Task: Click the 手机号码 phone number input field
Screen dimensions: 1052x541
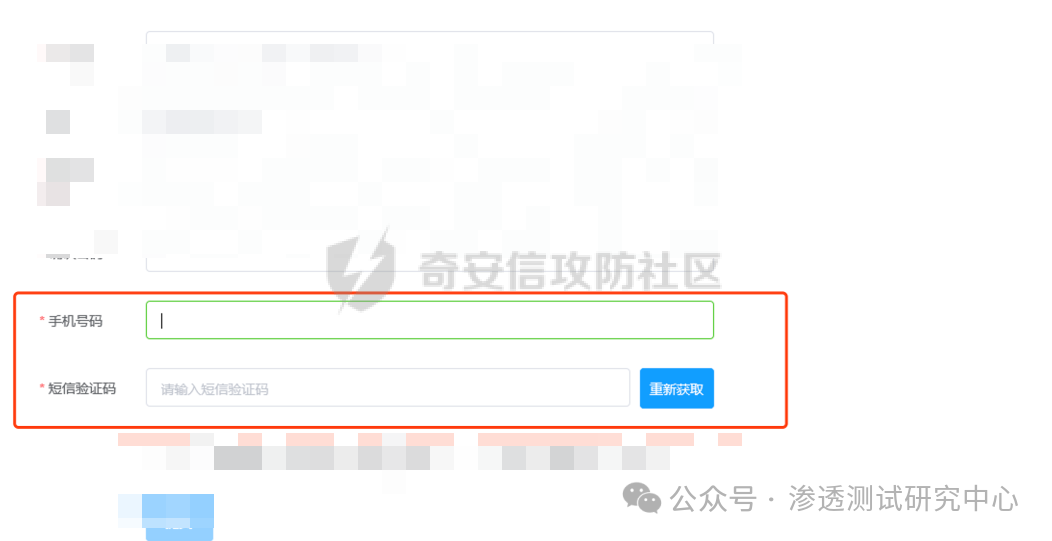Action: (x=429, y=320)
